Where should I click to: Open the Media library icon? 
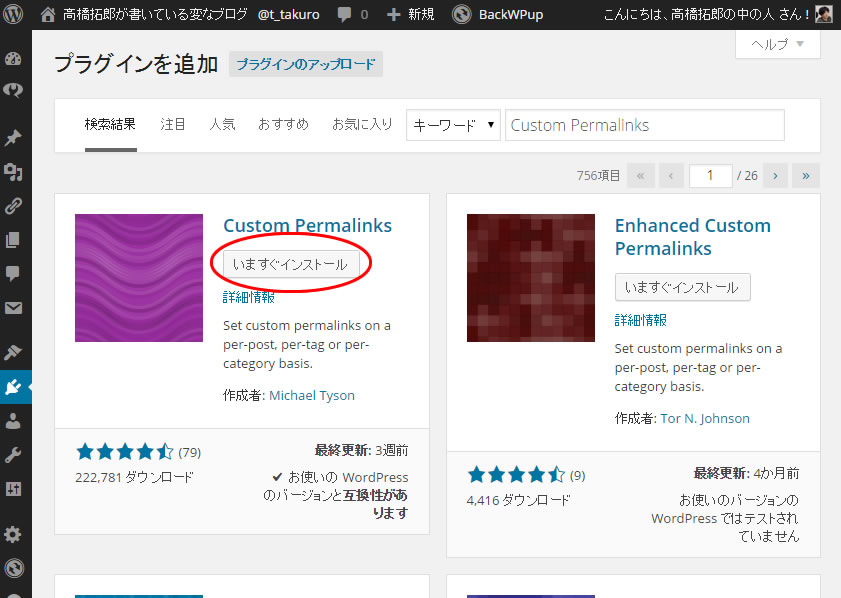point(13,173)
